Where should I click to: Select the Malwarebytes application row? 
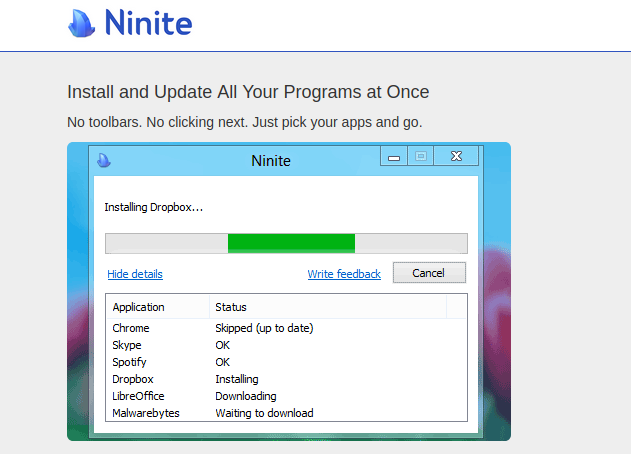(x=287, y=413)
